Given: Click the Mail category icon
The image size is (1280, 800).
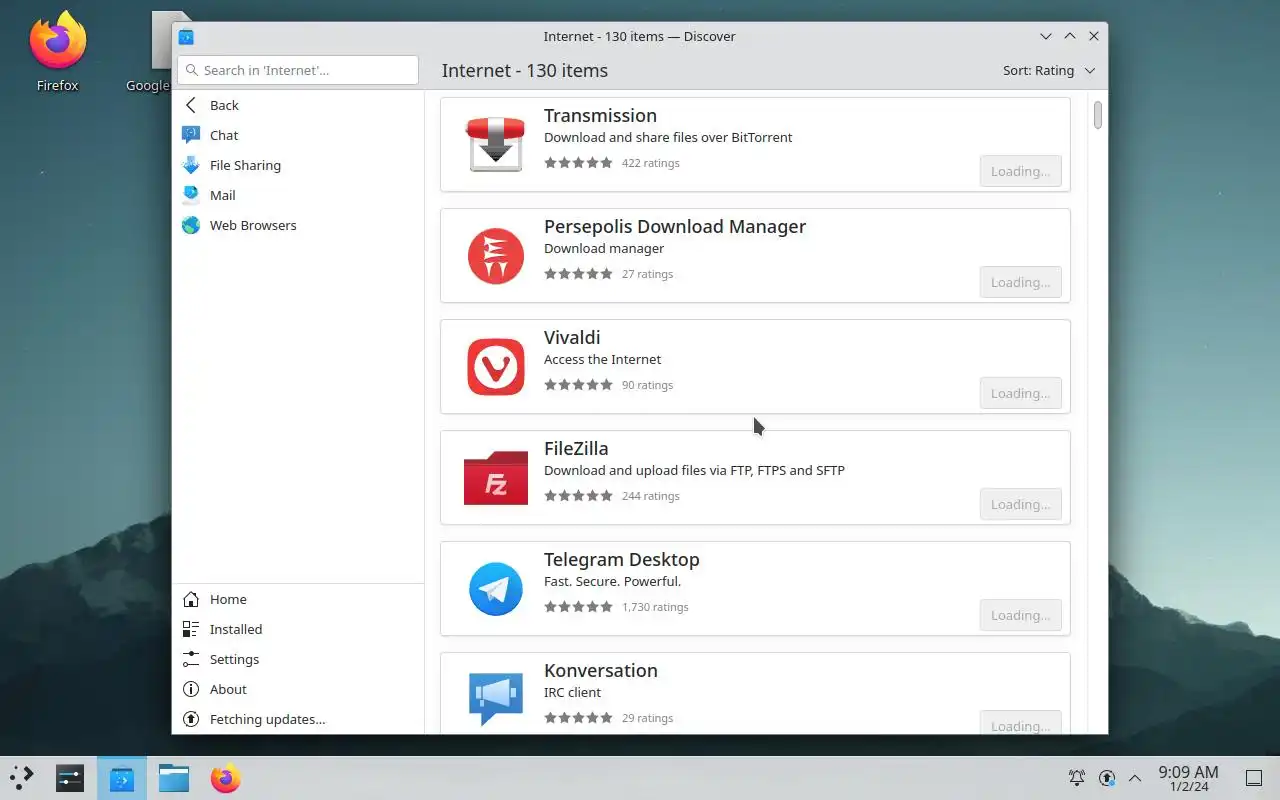Looking at the screenshot, I should click(191, 195).
